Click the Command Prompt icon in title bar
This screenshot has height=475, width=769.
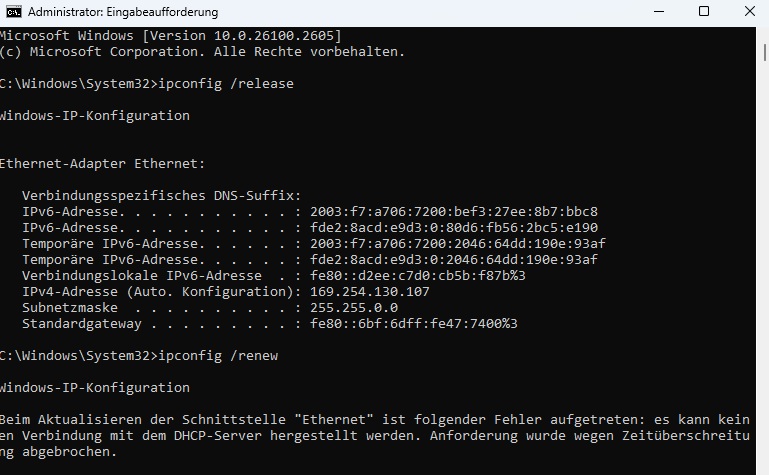point(14,12)
